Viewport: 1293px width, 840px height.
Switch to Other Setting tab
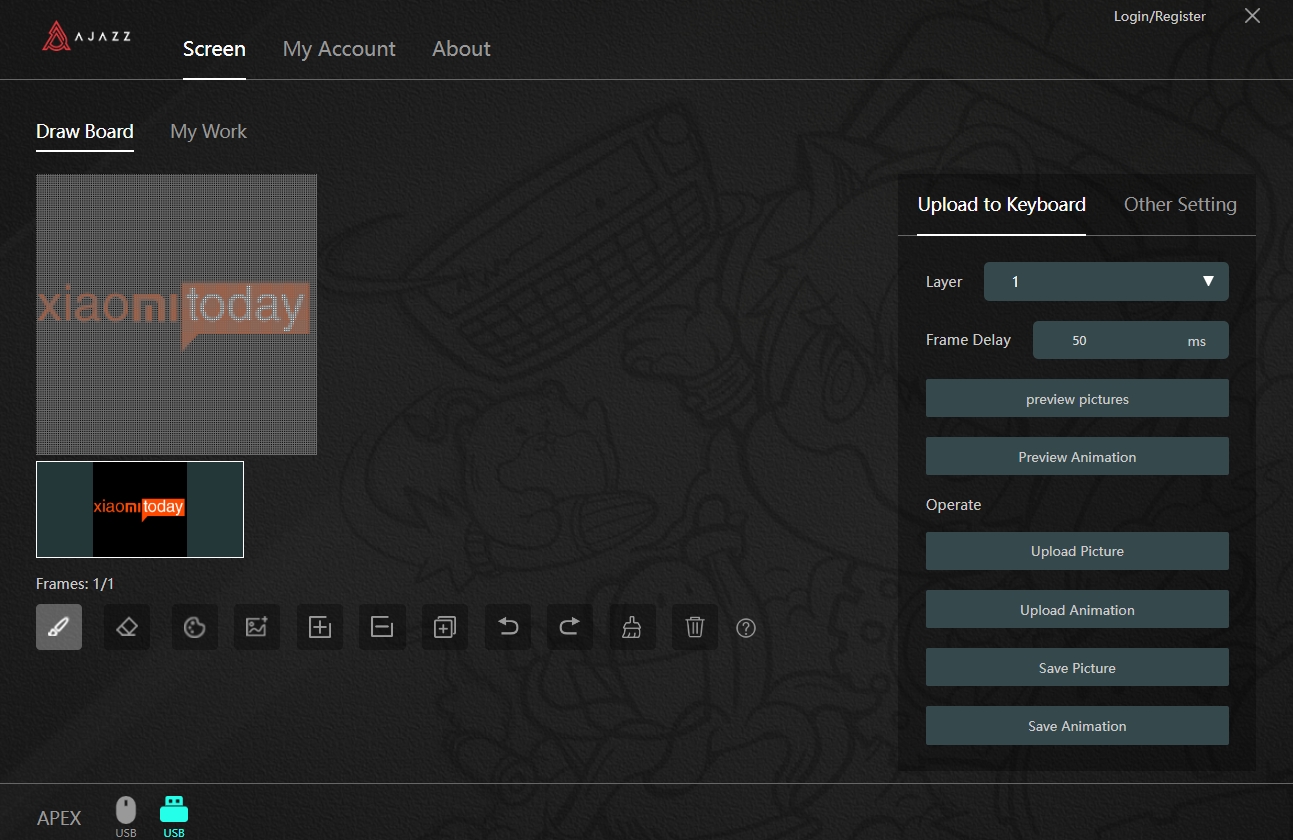point(1180,205)
